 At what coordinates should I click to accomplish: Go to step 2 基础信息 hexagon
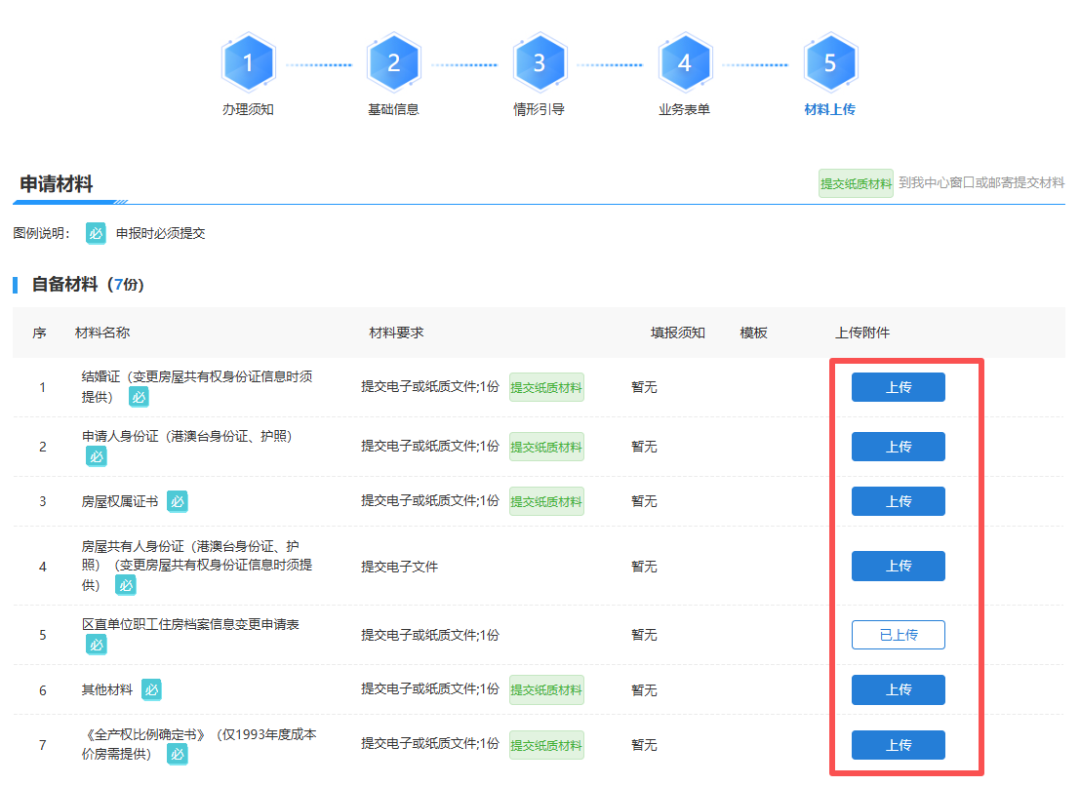click(x=393, y=63)
